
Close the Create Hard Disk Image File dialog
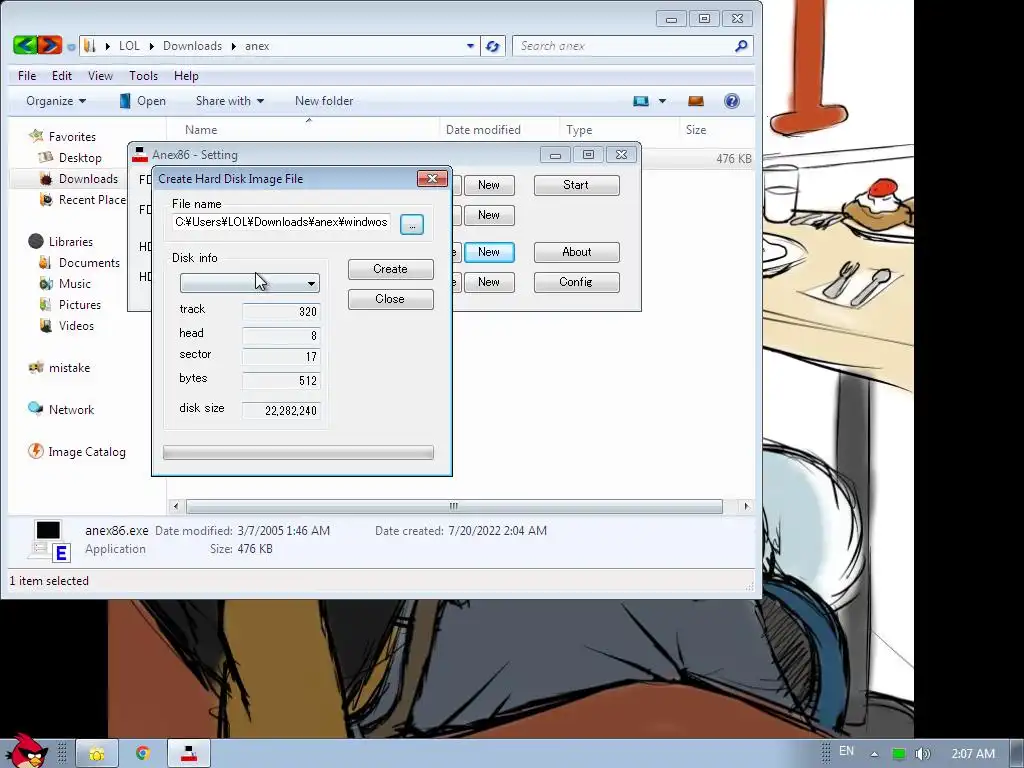point(432,178)
